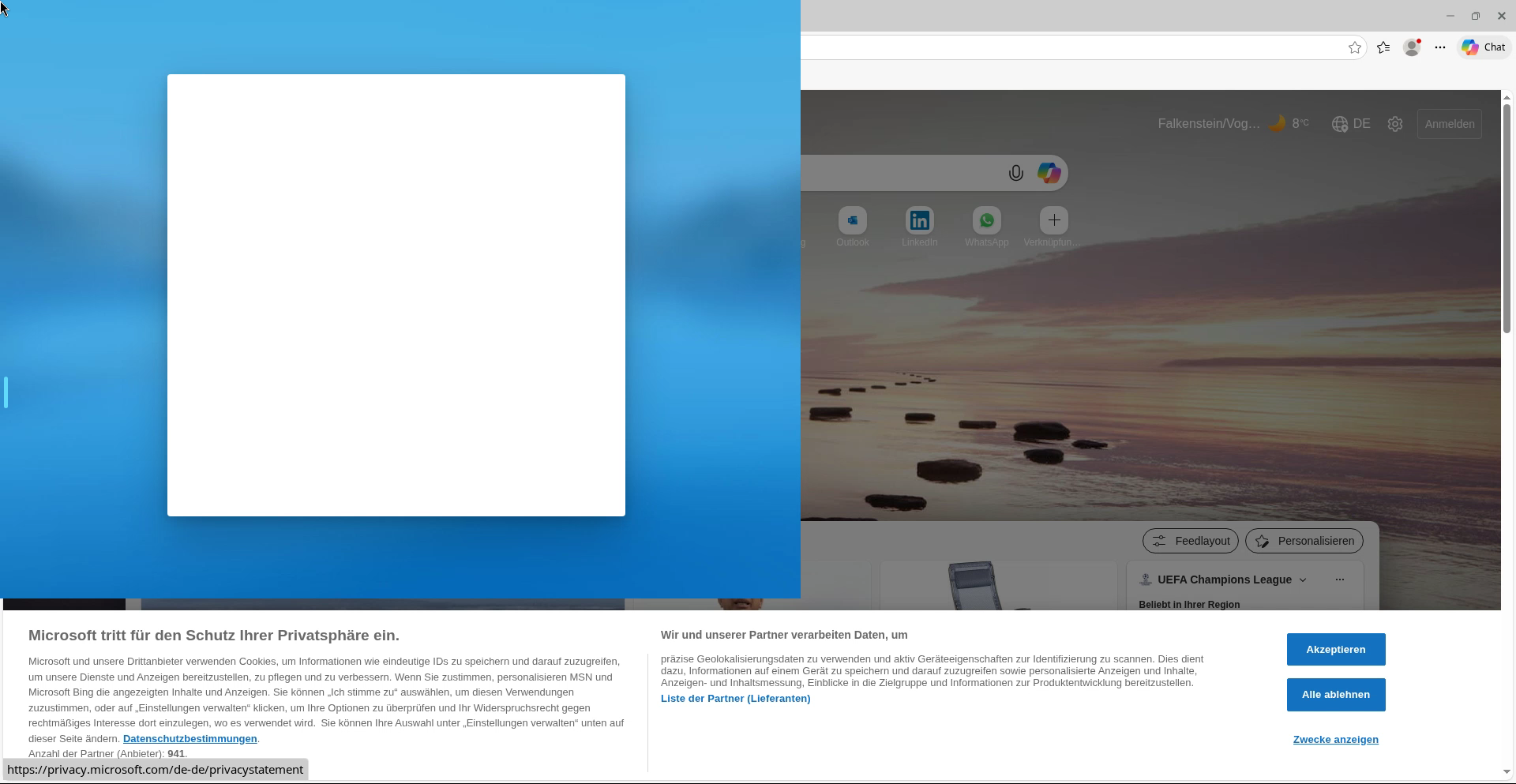
Task: Add a new shortcut with plus tile
Action: [x=1053, y=220]
